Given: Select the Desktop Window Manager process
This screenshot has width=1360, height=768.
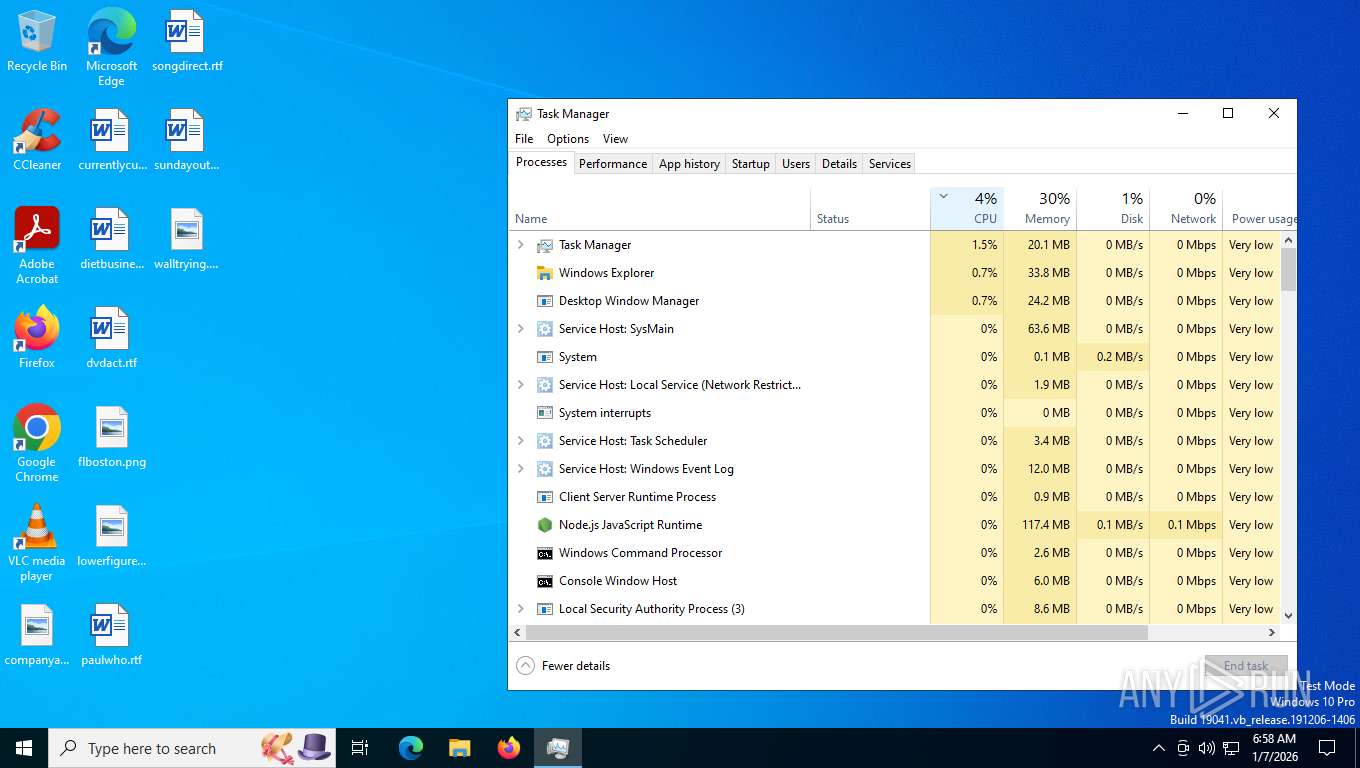Looking at the screenshot, I should (x=895, y=301).
